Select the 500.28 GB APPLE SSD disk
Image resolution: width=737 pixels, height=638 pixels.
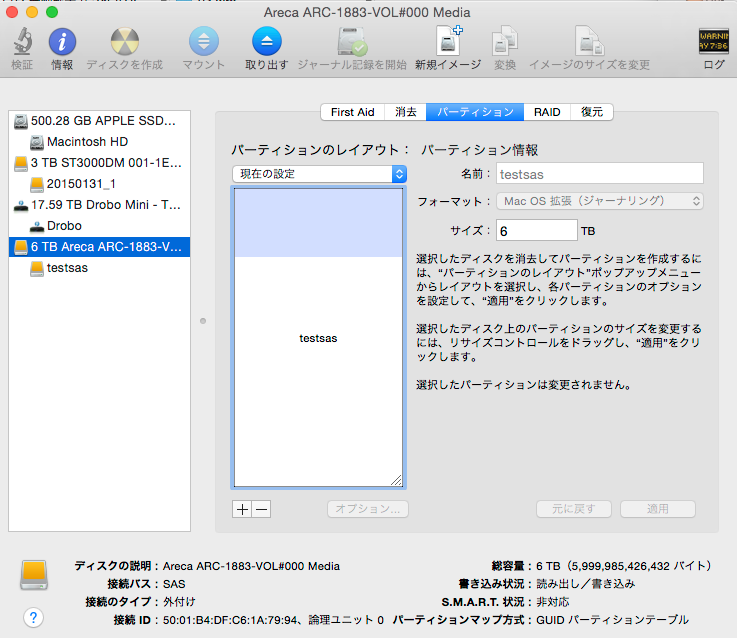click(99, 121)
